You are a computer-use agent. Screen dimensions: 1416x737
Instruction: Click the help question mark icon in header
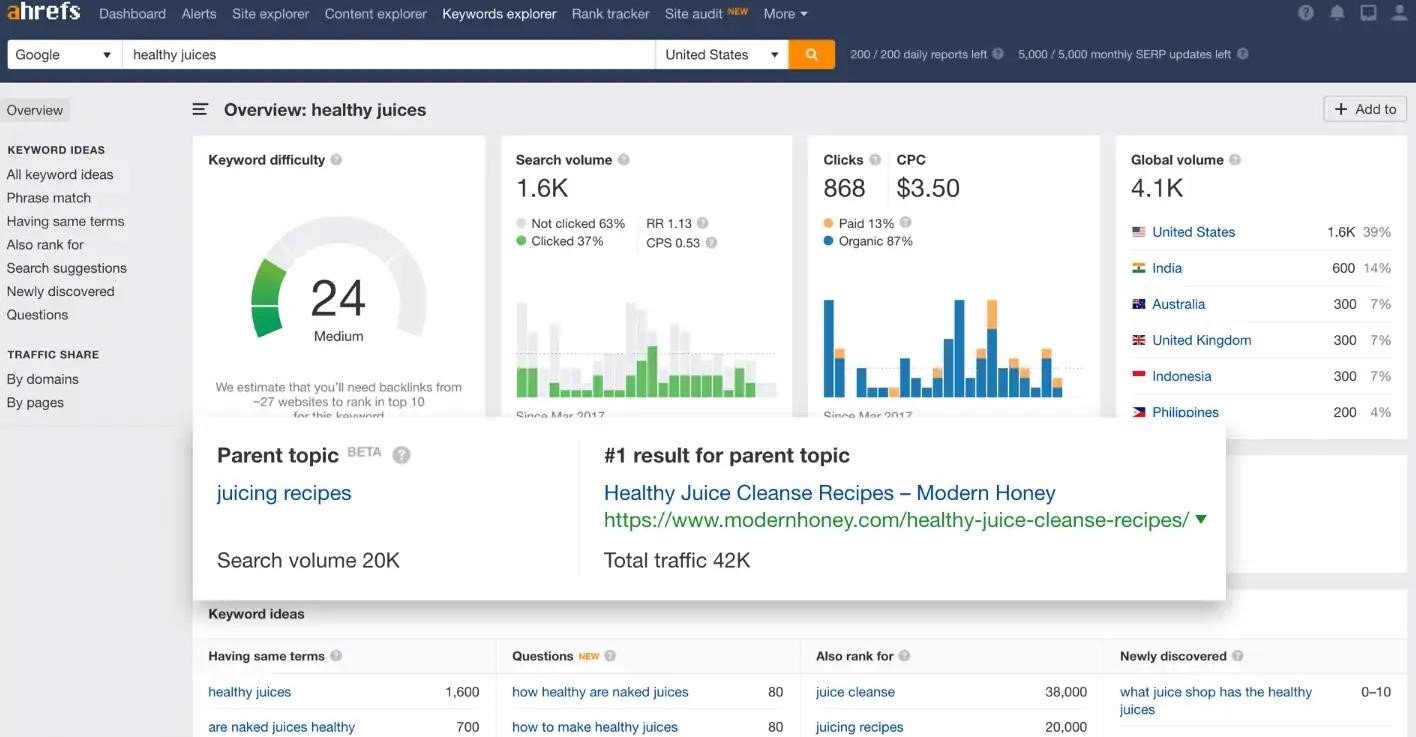click(x=1306, y=14)
